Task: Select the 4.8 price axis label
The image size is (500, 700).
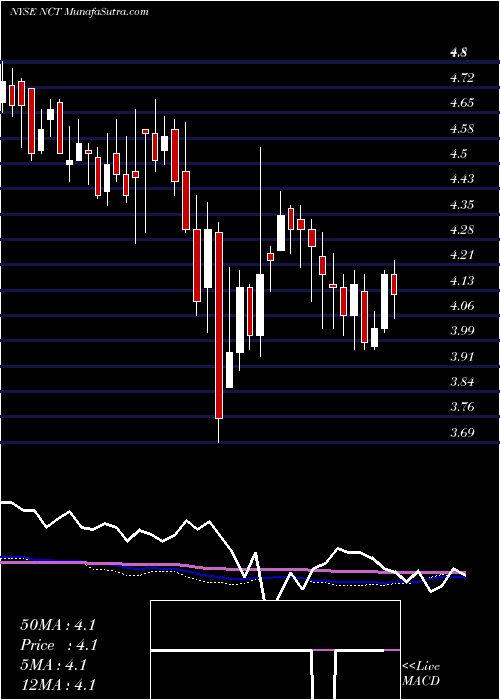Action: 459,53
